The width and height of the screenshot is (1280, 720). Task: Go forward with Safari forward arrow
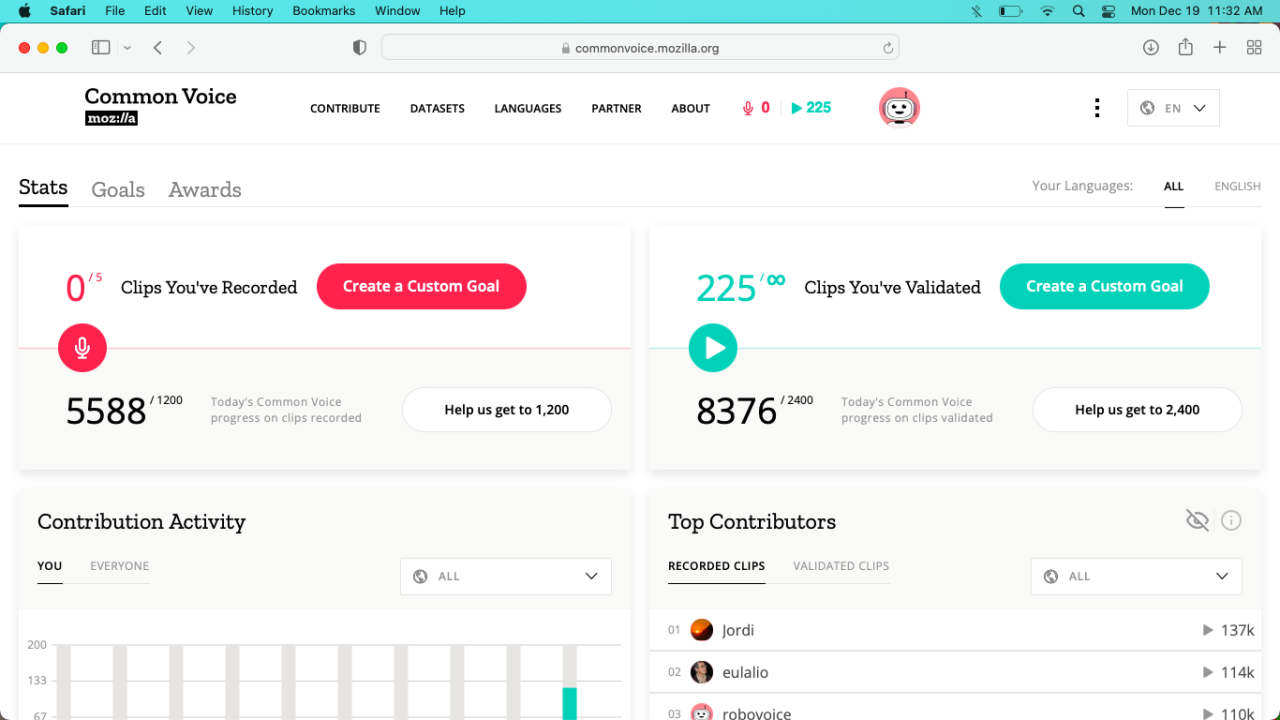pos(191,48)
